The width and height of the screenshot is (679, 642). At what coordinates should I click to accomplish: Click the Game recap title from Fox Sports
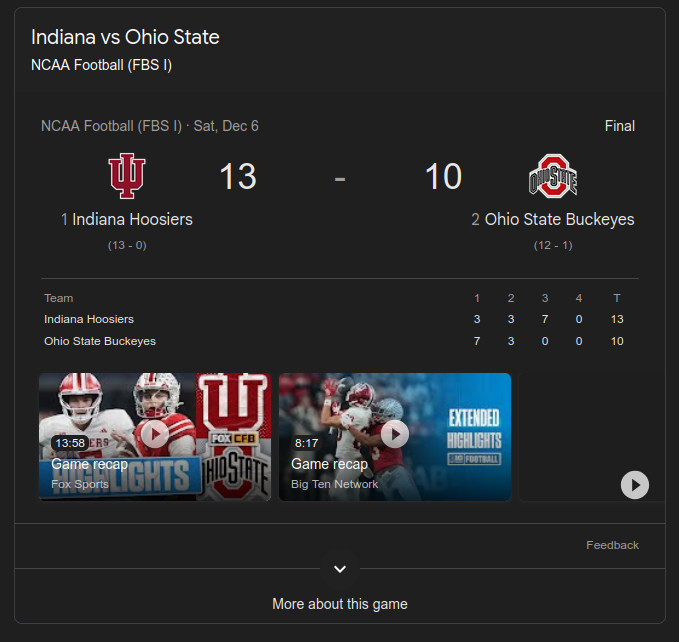(90, 464)
